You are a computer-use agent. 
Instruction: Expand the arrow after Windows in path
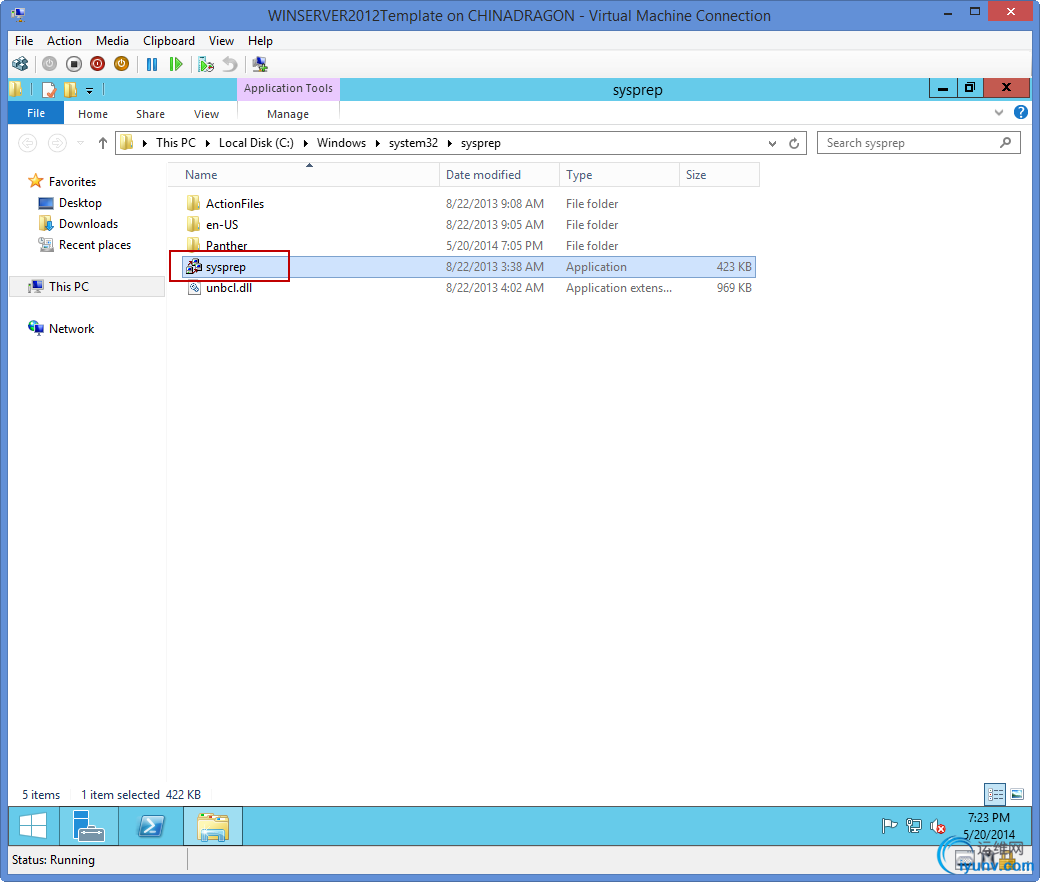(377, 143)
